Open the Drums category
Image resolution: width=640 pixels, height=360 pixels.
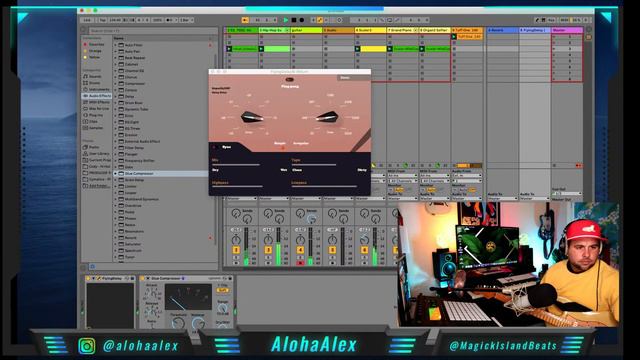[x=94, y=83]
